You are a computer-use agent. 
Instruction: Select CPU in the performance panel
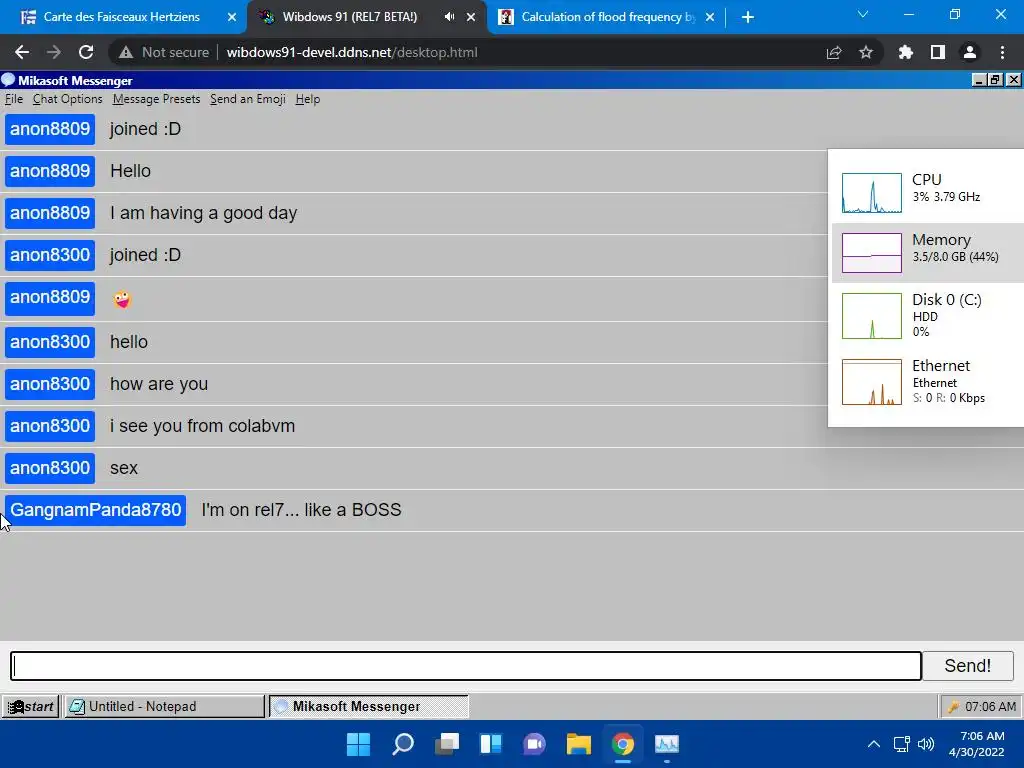927,193
